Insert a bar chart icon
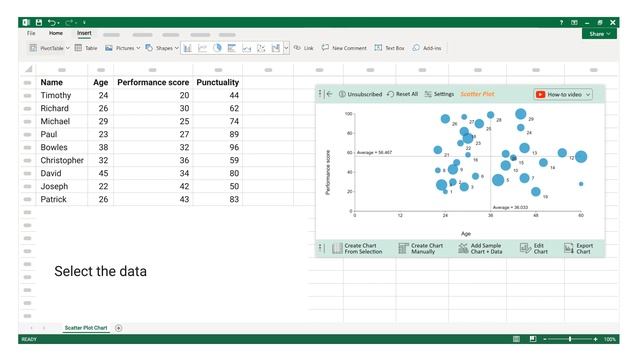 tap(232, 48)
